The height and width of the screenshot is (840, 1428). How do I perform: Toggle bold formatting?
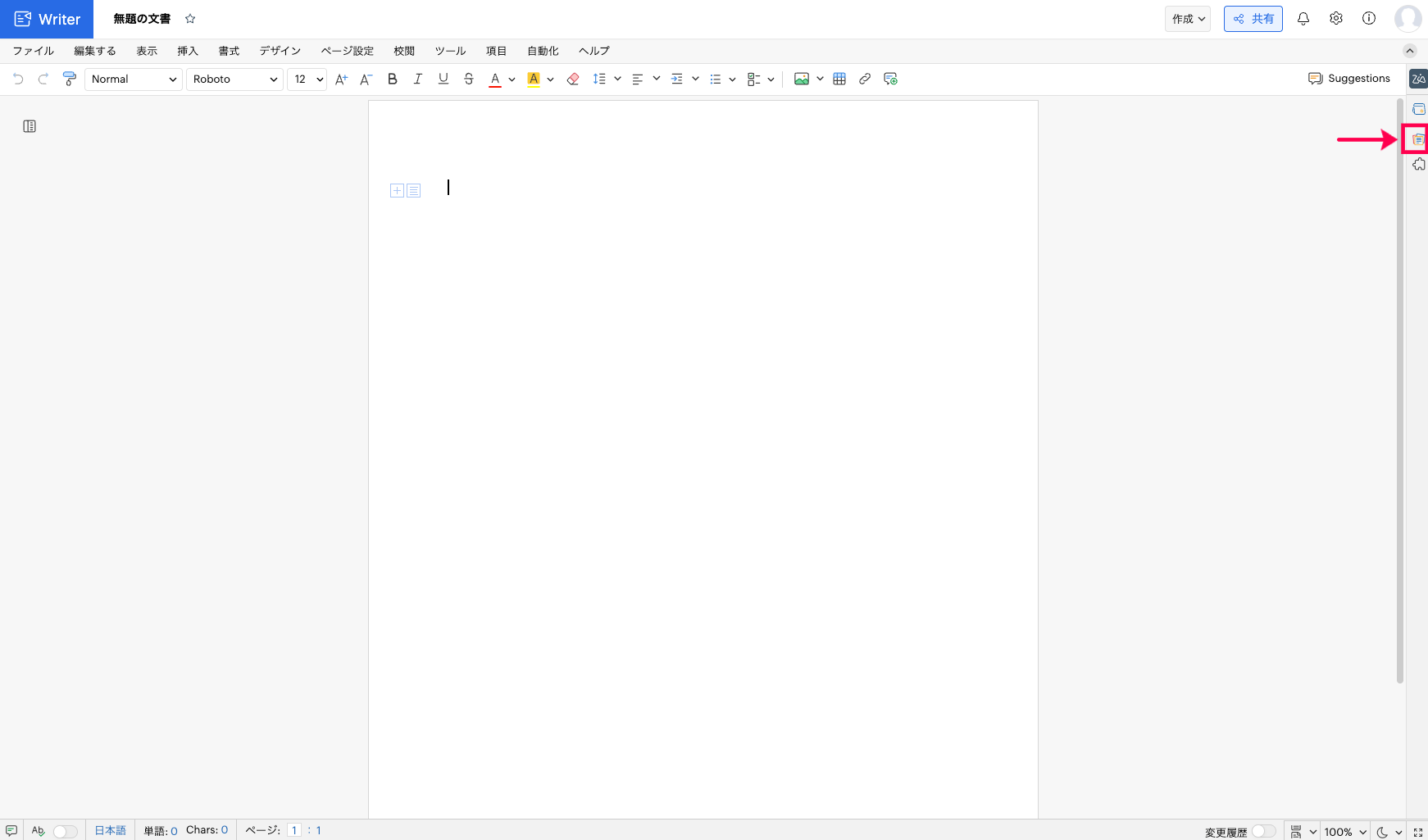(393, 79)
